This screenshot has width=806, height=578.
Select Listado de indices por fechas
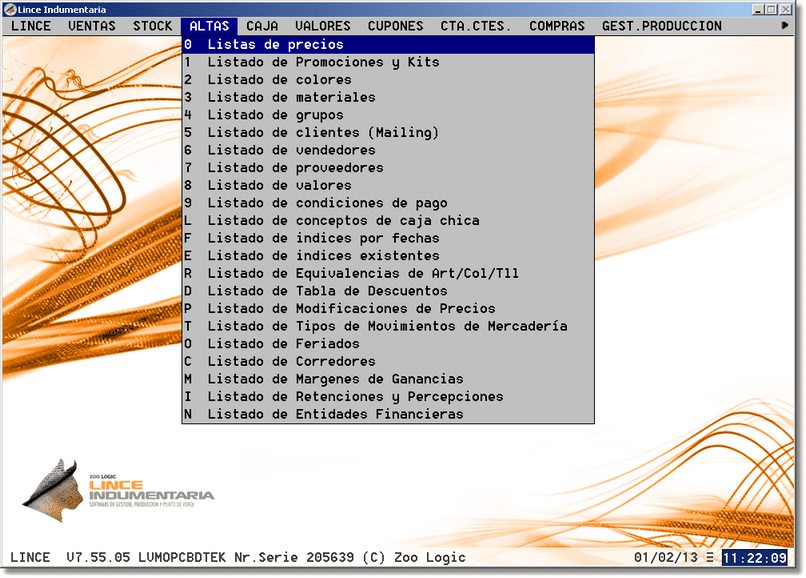click(389, 238)
